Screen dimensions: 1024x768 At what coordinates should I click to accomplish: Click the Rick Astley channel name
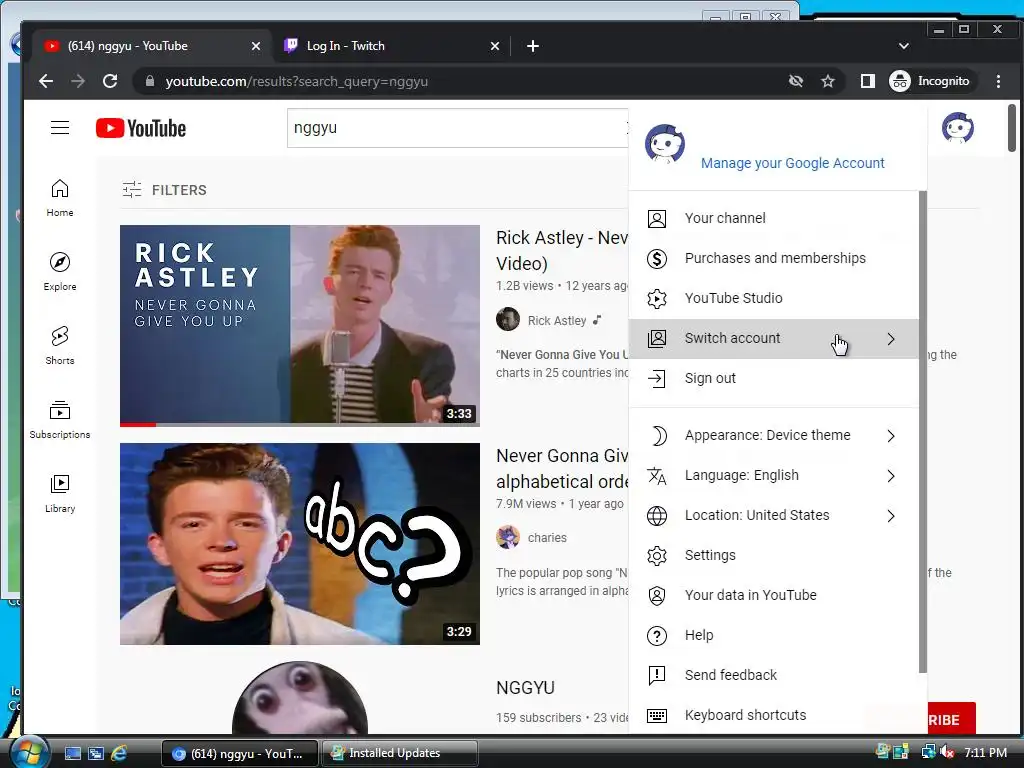(x=556, y=321)
